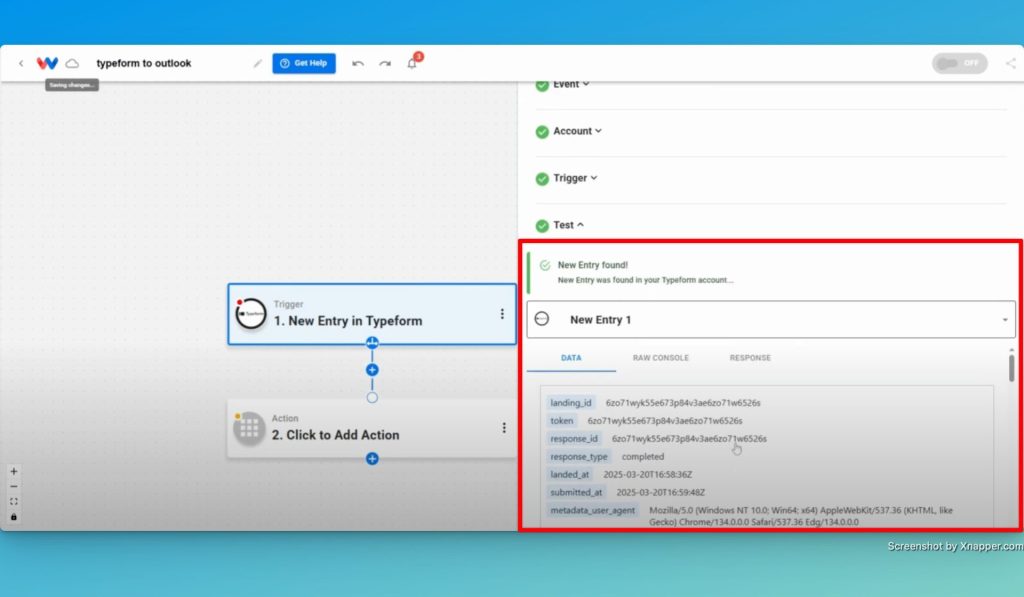The height and width of the screenshot is (597, 1024).
Task: Click the Test green check icon
Action: pos(542,226)
